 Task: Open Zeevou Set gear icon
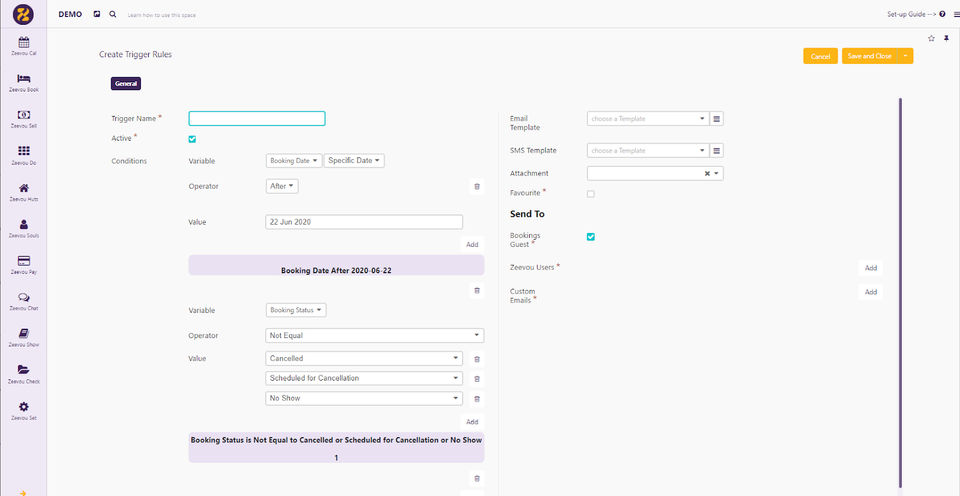pos(24,407)
